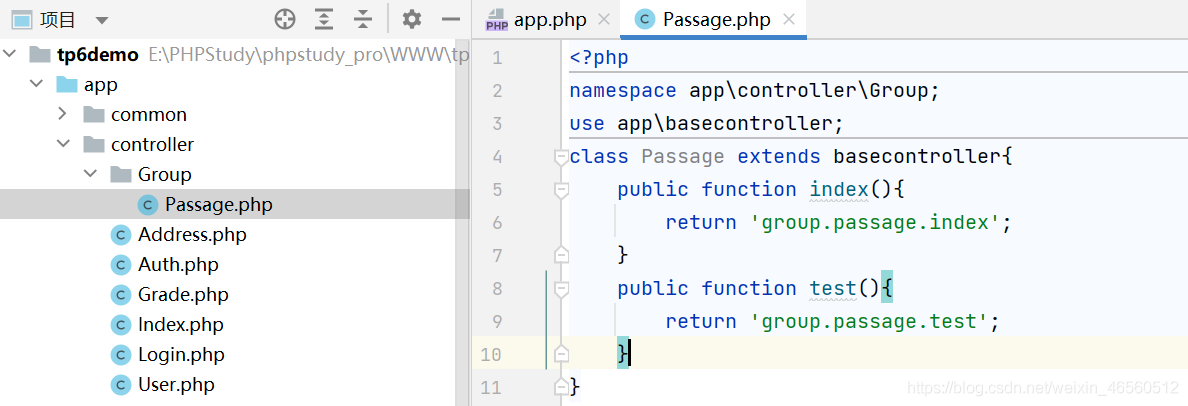Close the app.php tab
This screenshot has width=1188, height=406.
604,20
